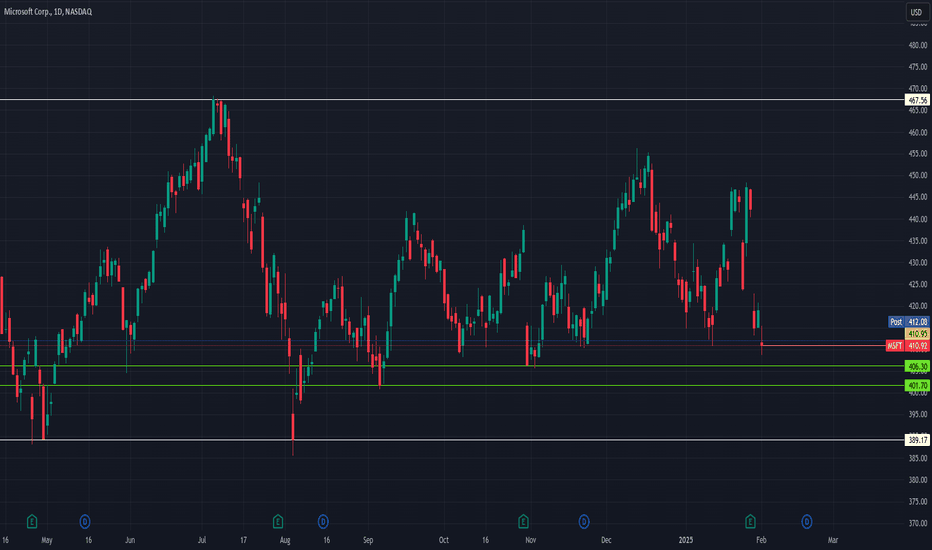Click the earnings E marker above Feb
The height and width of the screenshot is (550, 932).
click(750, 522)
